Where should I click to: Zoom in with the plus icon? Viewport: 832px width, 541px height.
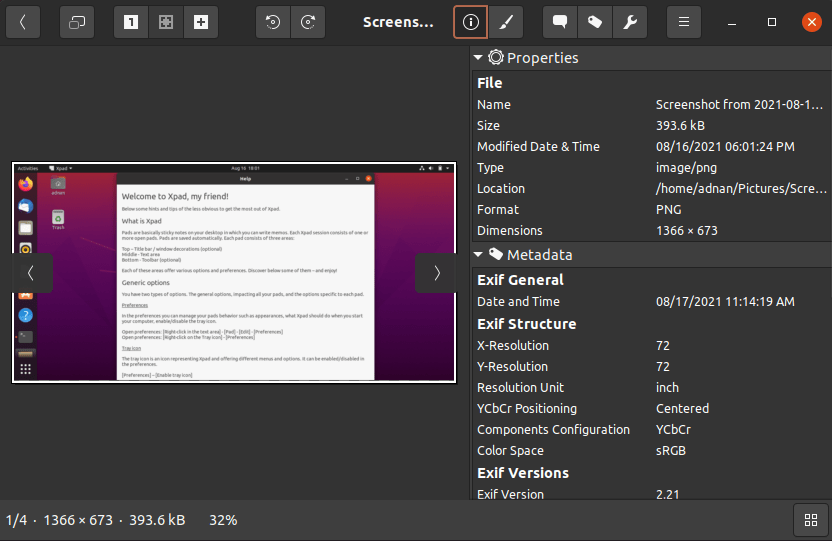tap(201, 22)
